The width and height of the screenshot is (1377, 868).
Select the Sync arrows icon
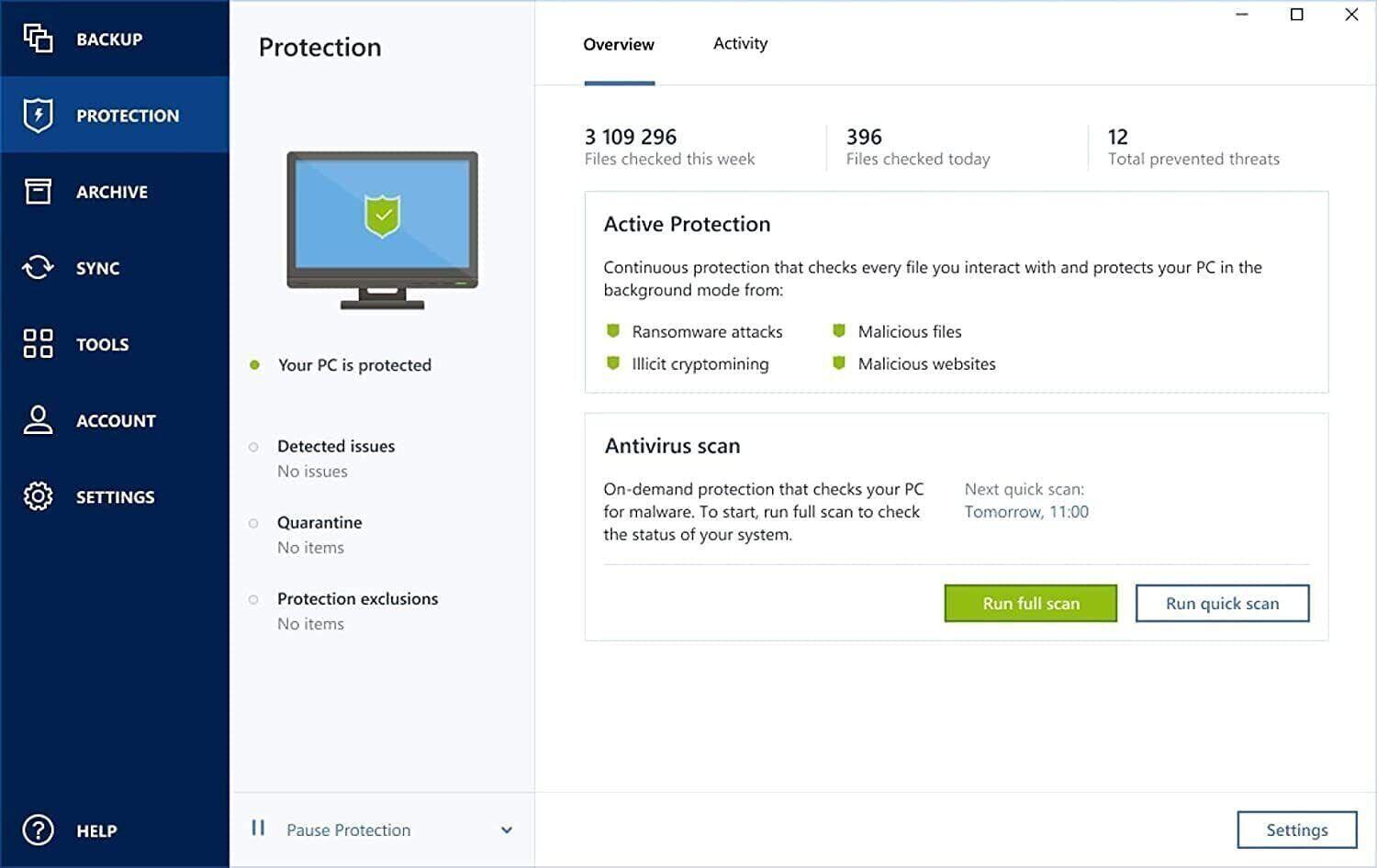[x=38, y=267]
